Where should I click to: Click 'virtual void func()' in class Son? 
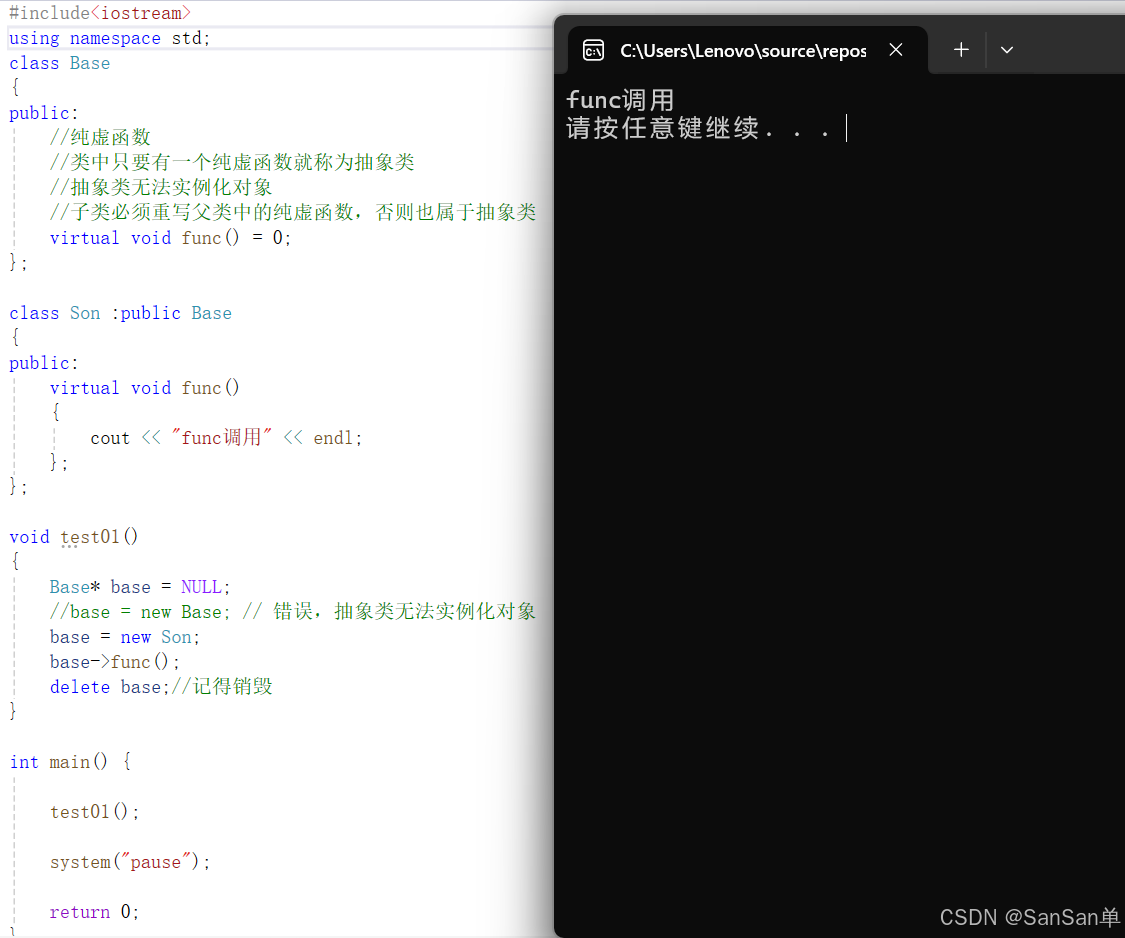coord(144,388)
